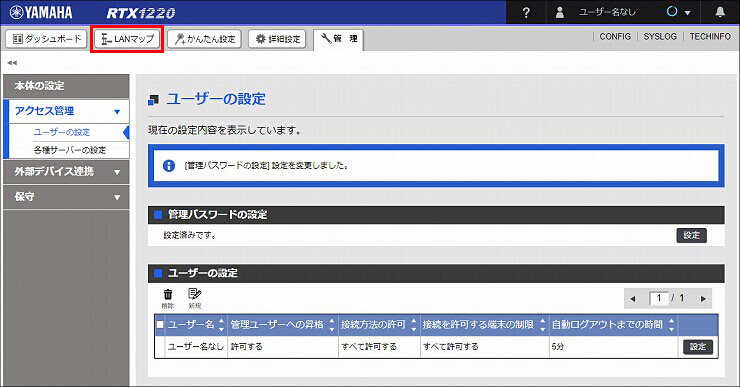Screen dimensions: 740x387
Task: Open the TECHINFO link
Action: (x=710, y=36)
